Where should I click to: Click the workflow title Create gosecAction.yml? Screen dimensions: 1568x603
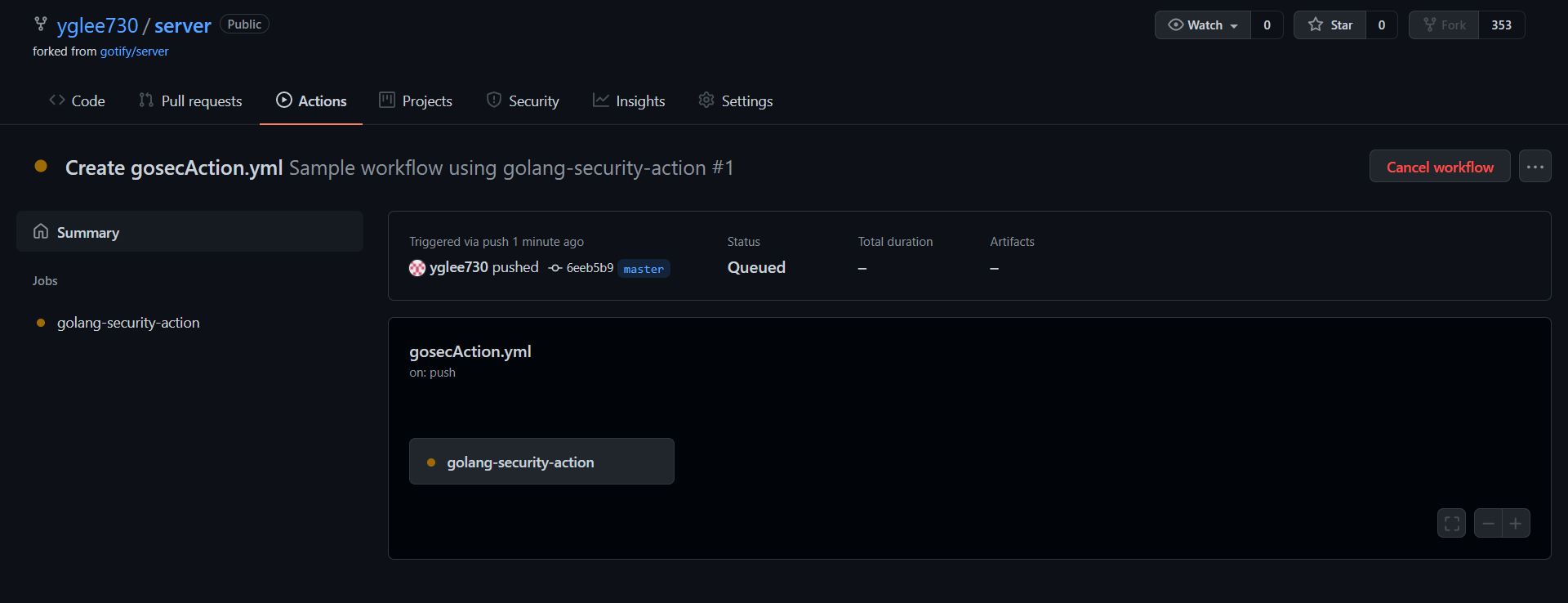tap(174, 167)
